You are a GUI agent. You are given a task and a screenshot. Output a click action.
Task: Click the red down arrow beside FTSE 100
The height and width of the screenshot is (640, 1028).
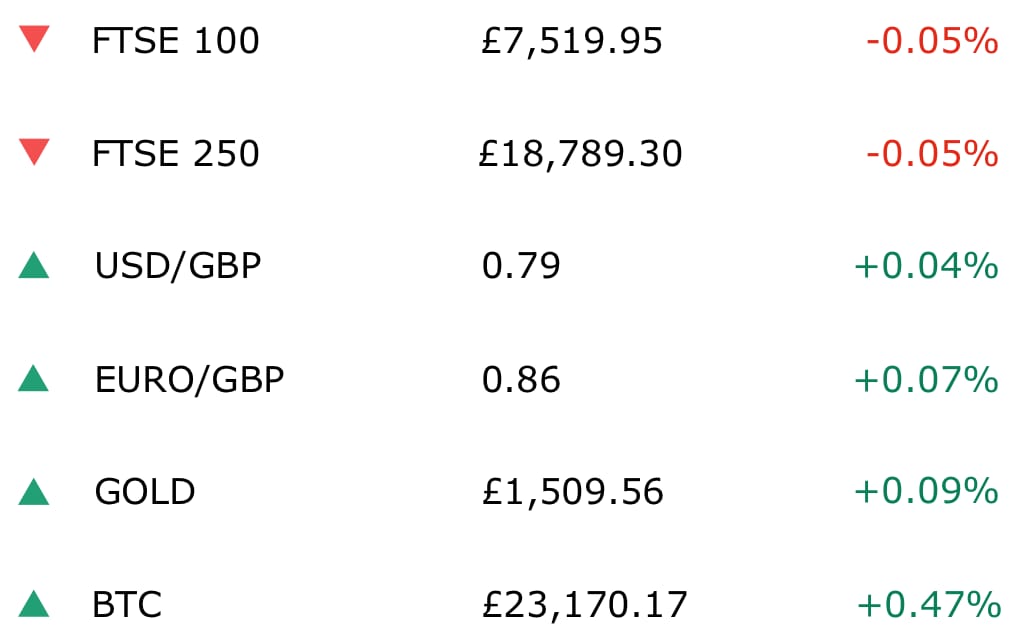pos(34,39)
